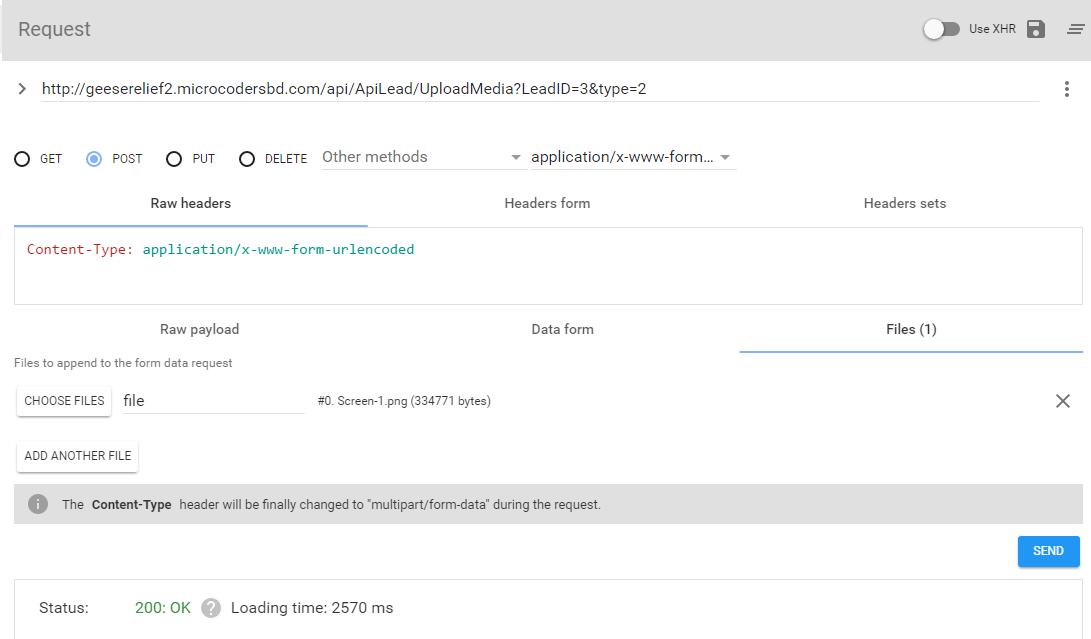Select the PUT method radio button
This screenshot has height=639, width=1091.
(x=174, y=159)
